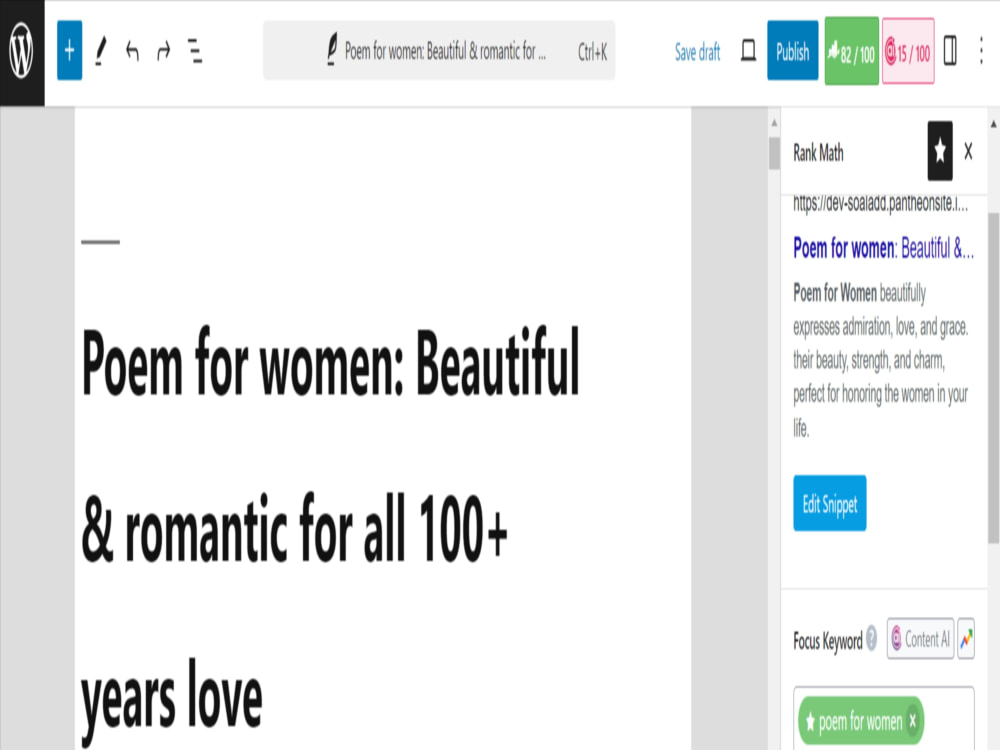Click the sidebar scrollbar up arrow
This screenshot has width=1000, height=750.
point(994,124)
